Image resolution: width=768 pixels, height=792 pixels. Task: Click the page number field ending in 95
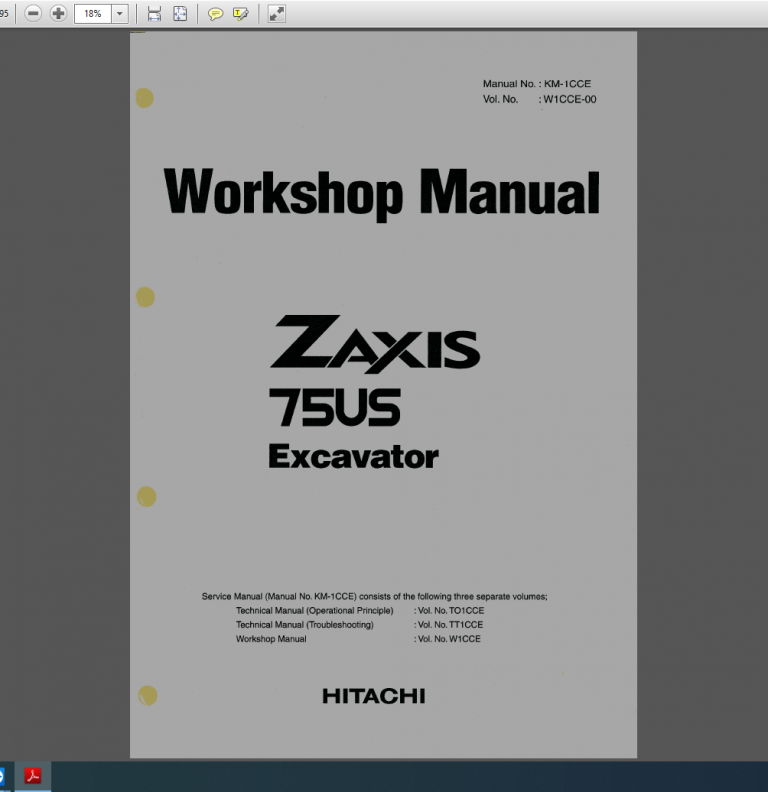pos(5,14)
